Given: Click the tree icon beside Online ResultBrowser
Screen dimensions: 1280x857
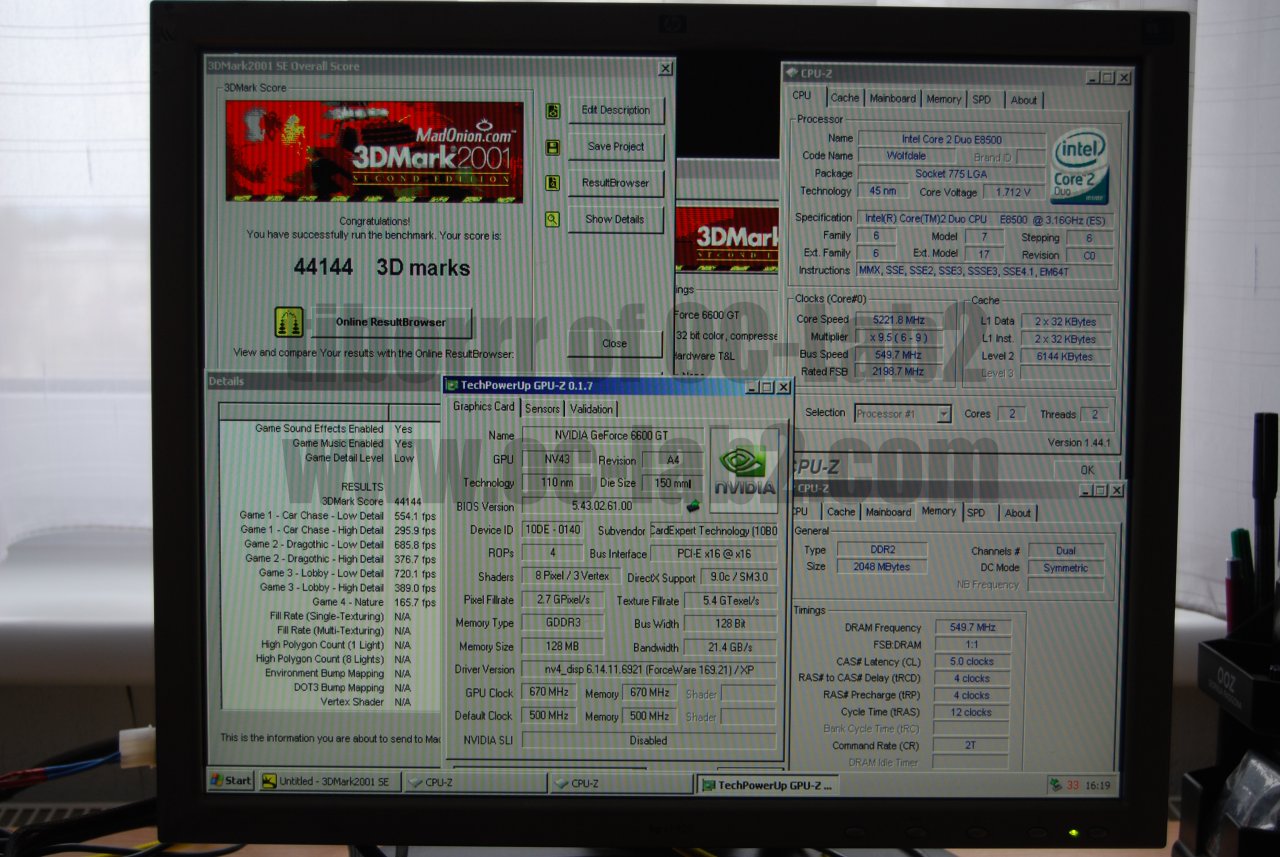Looking at the screenshot, I should pos(289,322).
